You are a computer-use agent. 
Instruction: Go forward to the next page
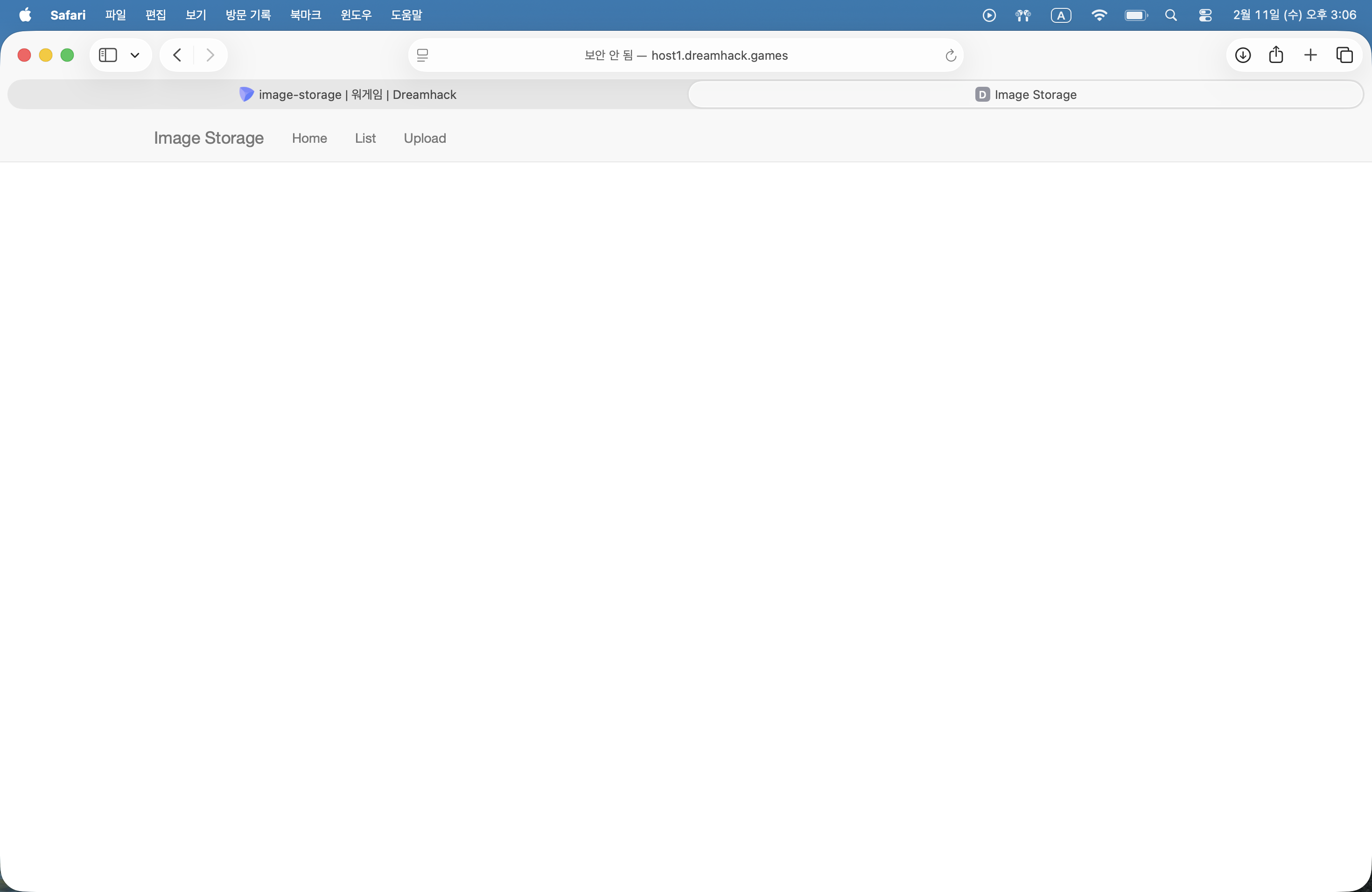[x=210, y=56]
